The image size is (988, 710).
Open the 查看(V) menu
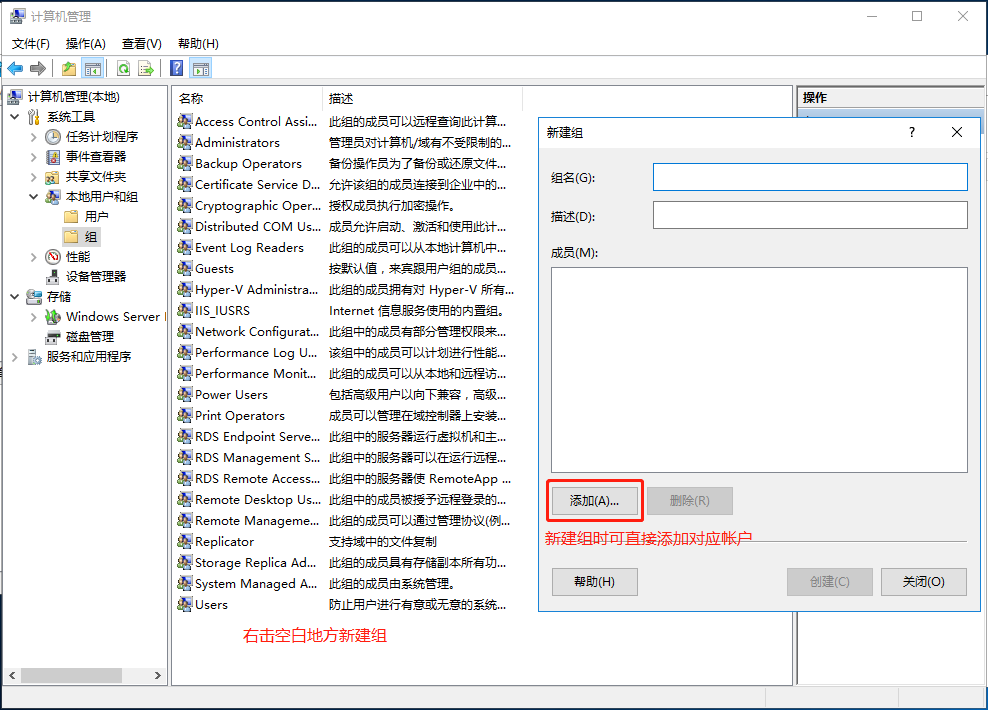pyautogui.click(x=141, y=43)
